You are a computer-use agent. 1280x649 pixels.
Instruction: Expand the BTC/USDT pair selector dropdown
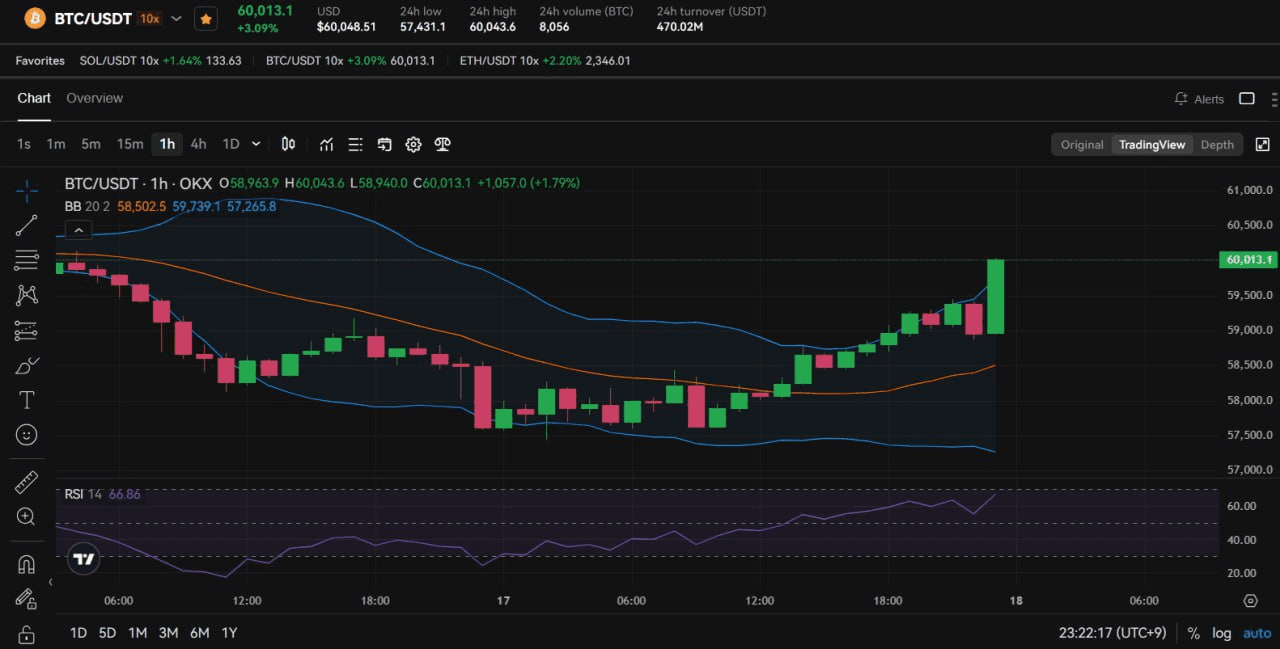click(x=177, y=18)
